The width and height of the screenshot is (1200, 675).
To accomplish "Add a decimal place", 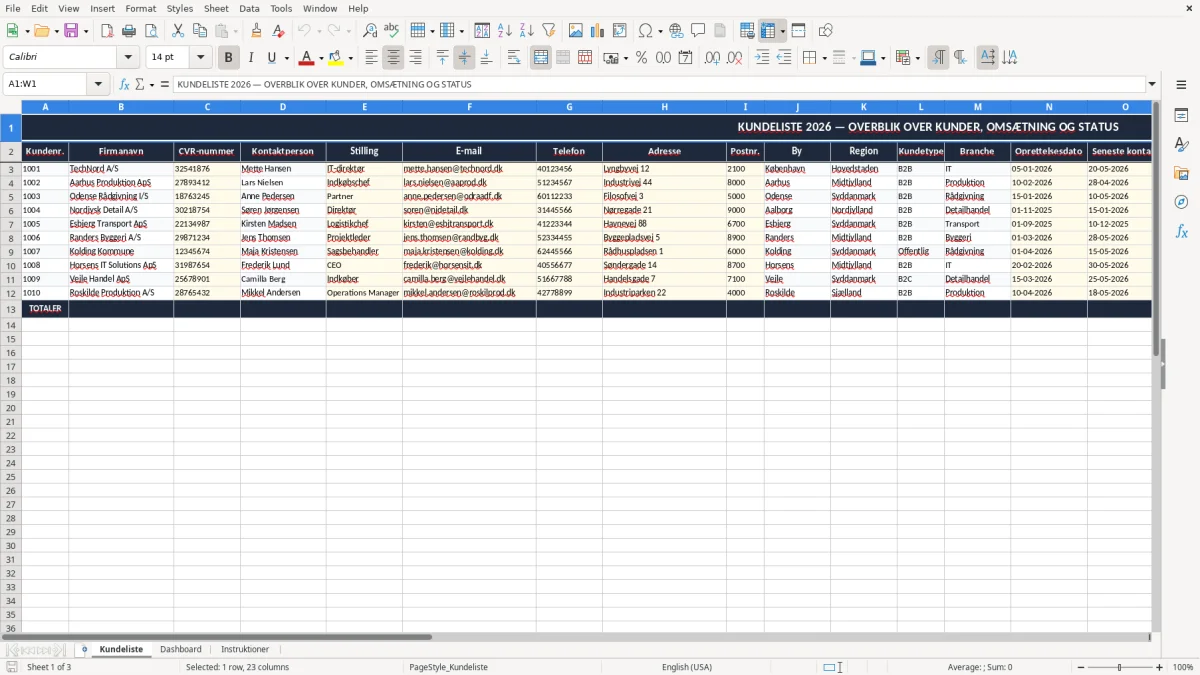I will click(x=712, y=58).
